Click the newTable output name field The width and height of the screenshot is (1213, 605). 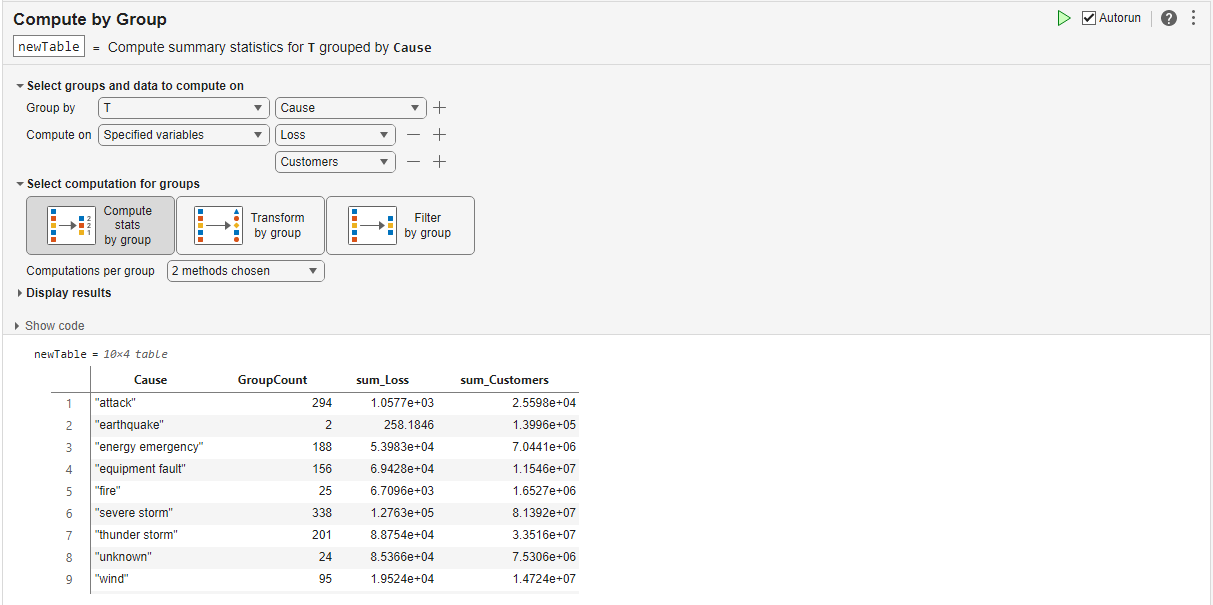click(x=48, y=46)
